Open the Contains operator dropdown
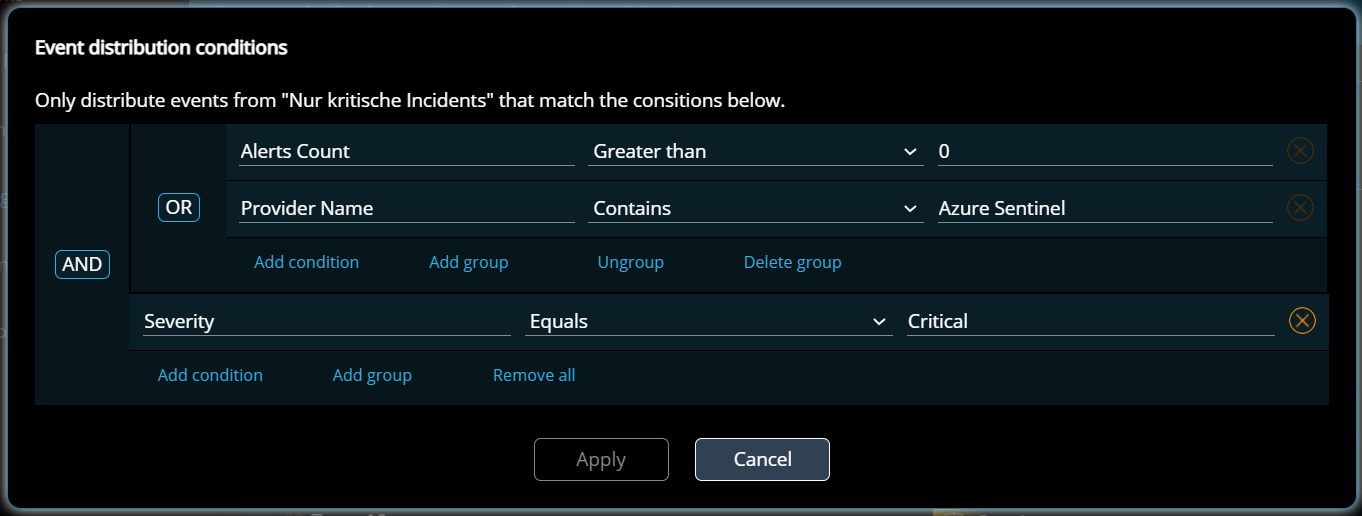The image size is (1362, 516). (x=756, y=209)
